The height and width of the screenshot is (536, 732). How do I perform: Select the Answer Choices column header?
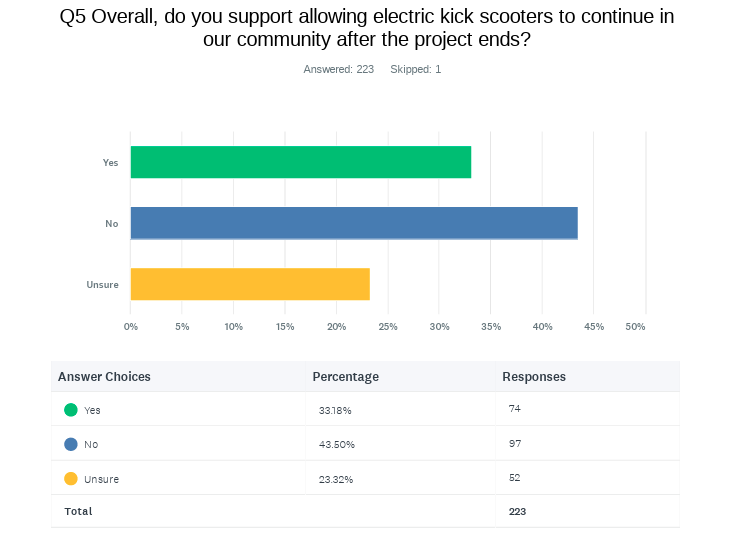pyautogui.click(x=104, y=377)
